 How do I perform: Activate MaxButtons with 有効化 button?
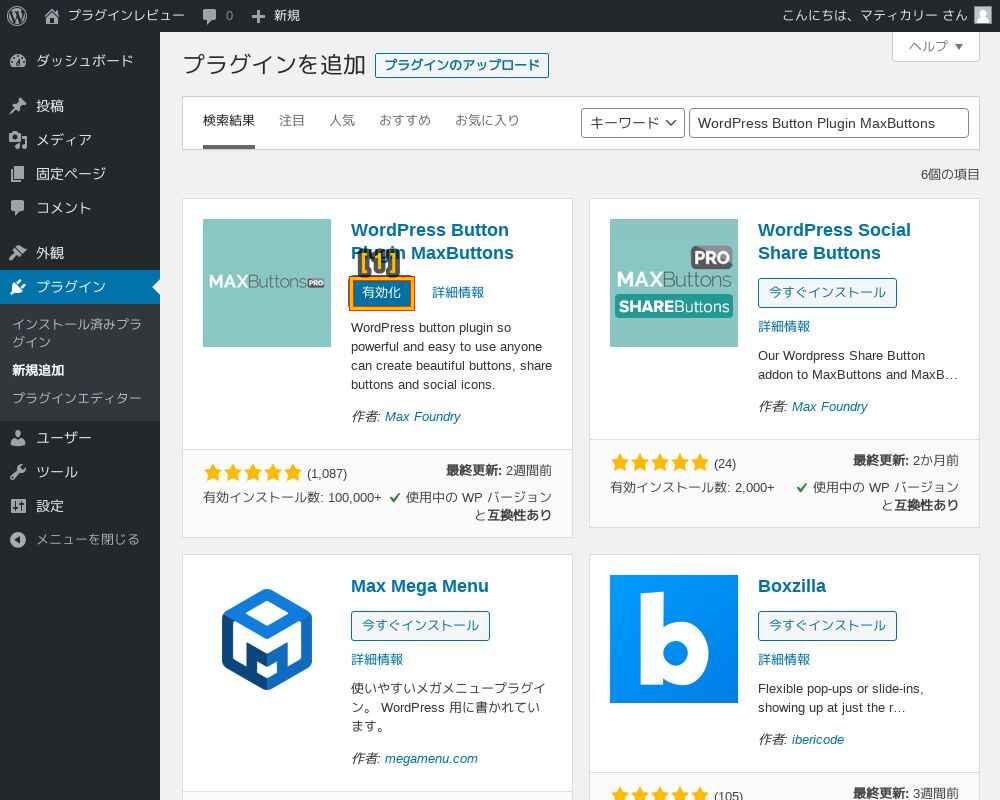(x=381, y=293)
